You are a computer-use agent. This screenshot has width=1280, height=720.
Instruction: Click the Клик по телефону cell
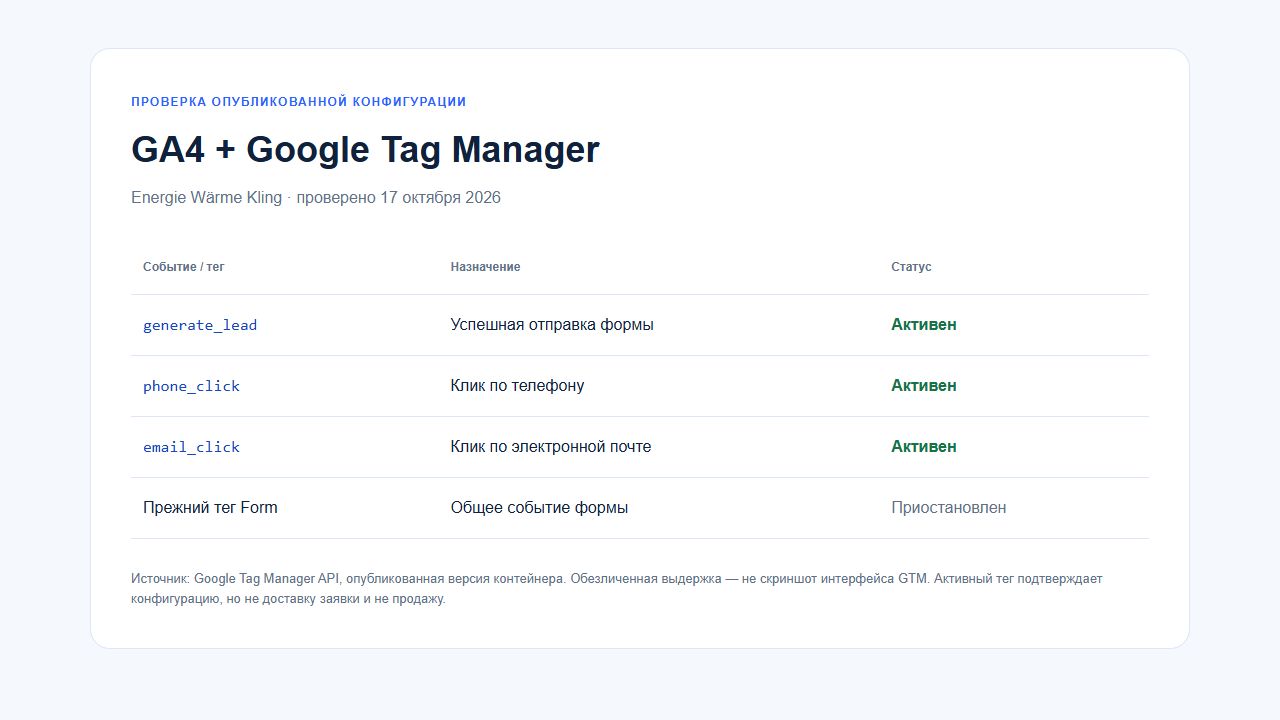[x=517, y=386]
